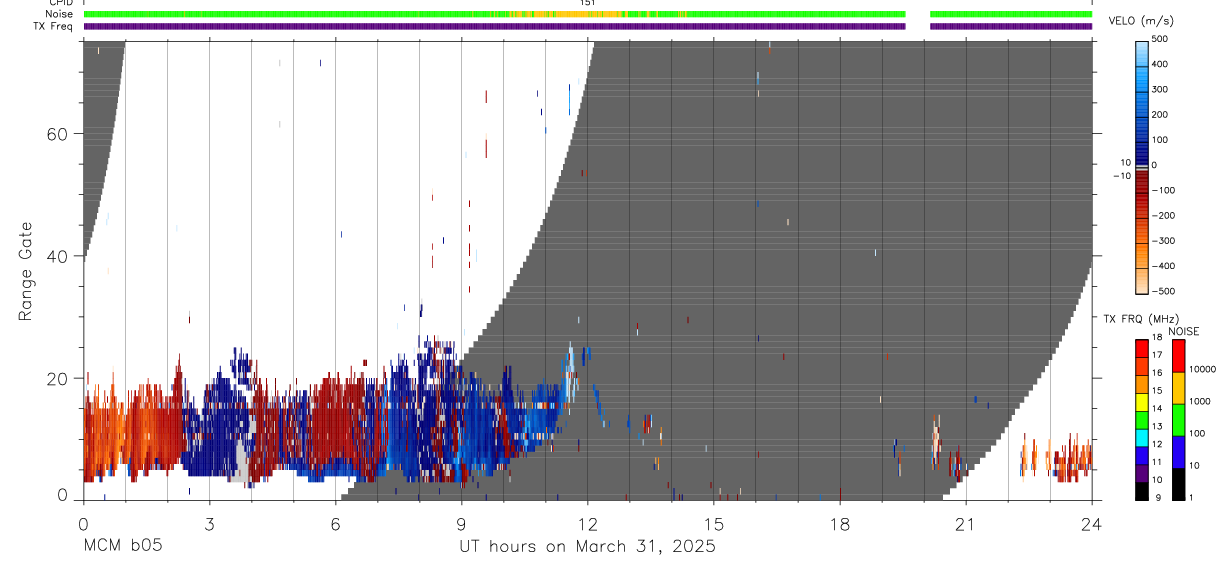The height and width of the screenshot is (567, 1228).
Task: Click the '6' hour label on UT axis
Action: (335, 524)
